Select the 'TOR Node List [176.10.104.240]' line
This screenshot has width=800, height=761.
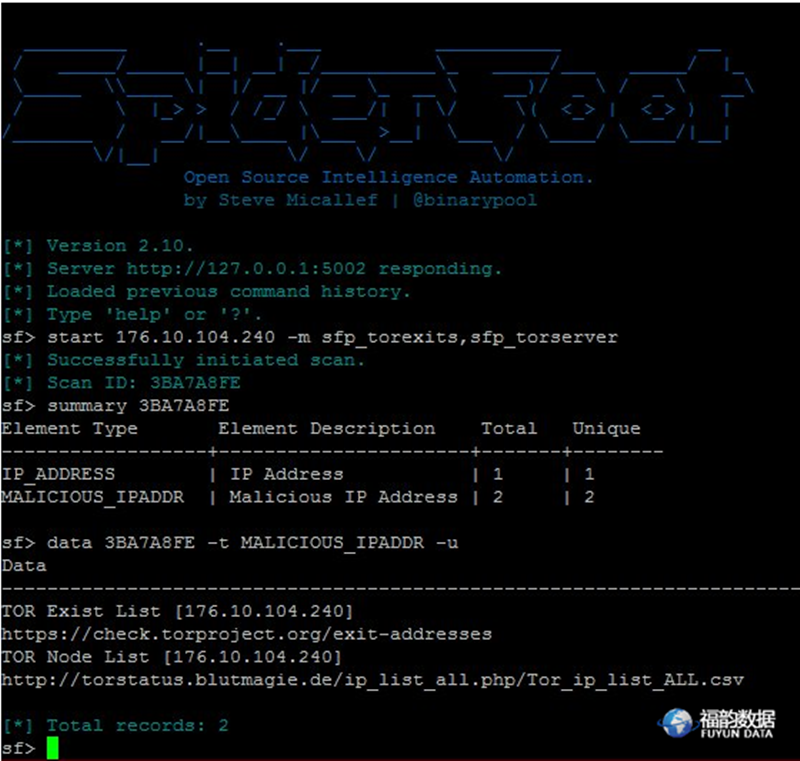click(171, 657)
